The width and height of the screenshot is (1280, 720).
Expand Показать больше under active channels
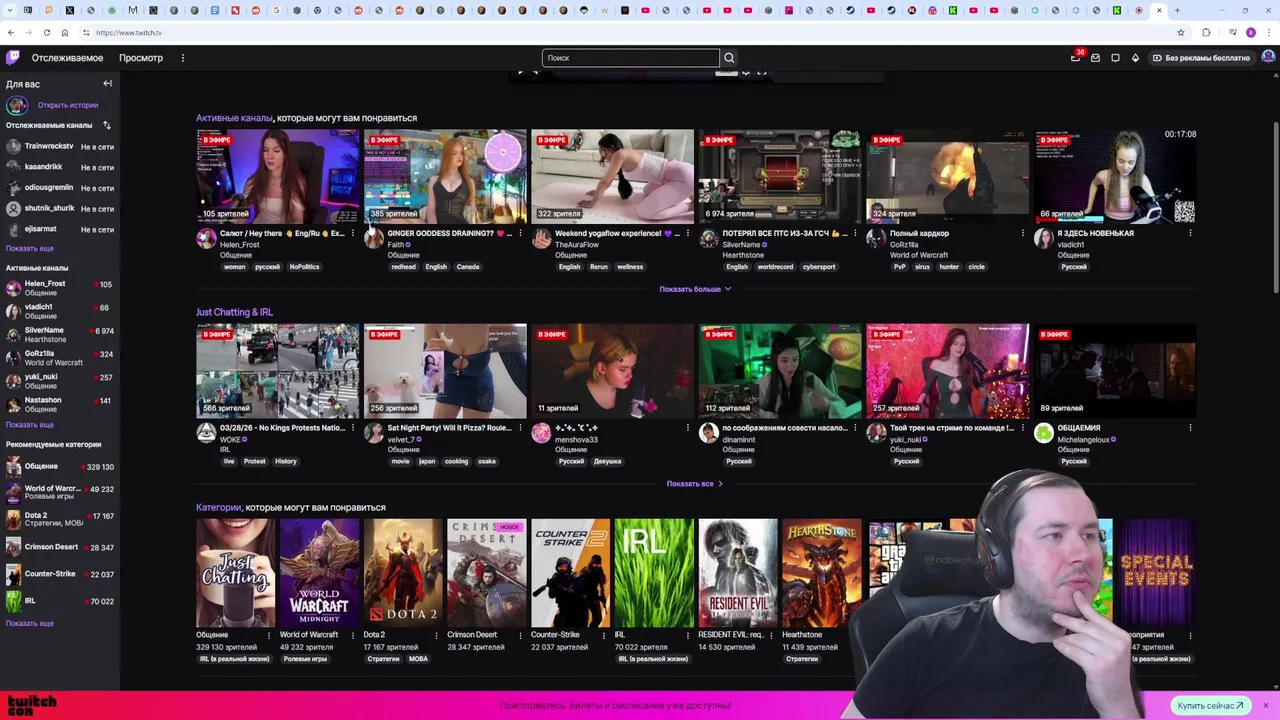pyautogui.click(x=695, y=289)
